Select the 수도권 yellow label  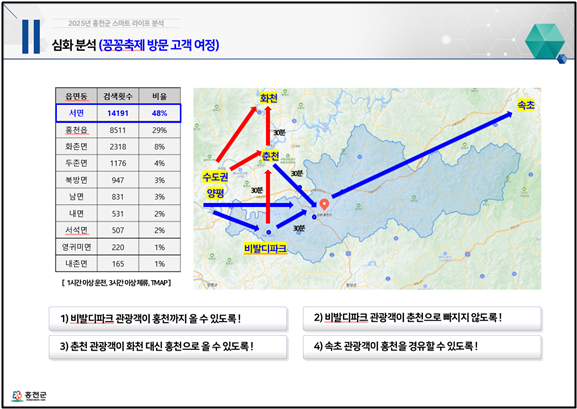[x=216, y=177]
